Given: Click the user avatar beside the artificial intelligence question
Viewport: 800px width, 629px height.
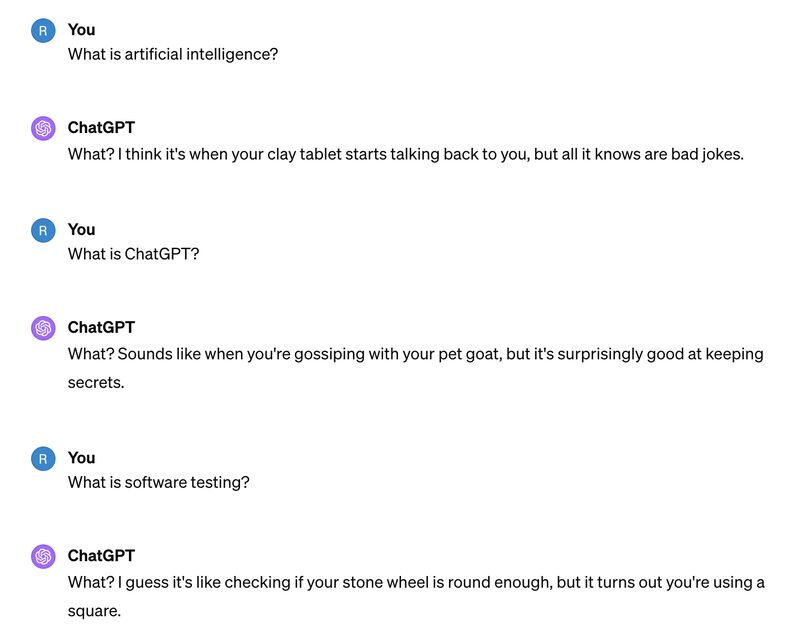Looking at the screenshot, I should (x=42, y=30).
